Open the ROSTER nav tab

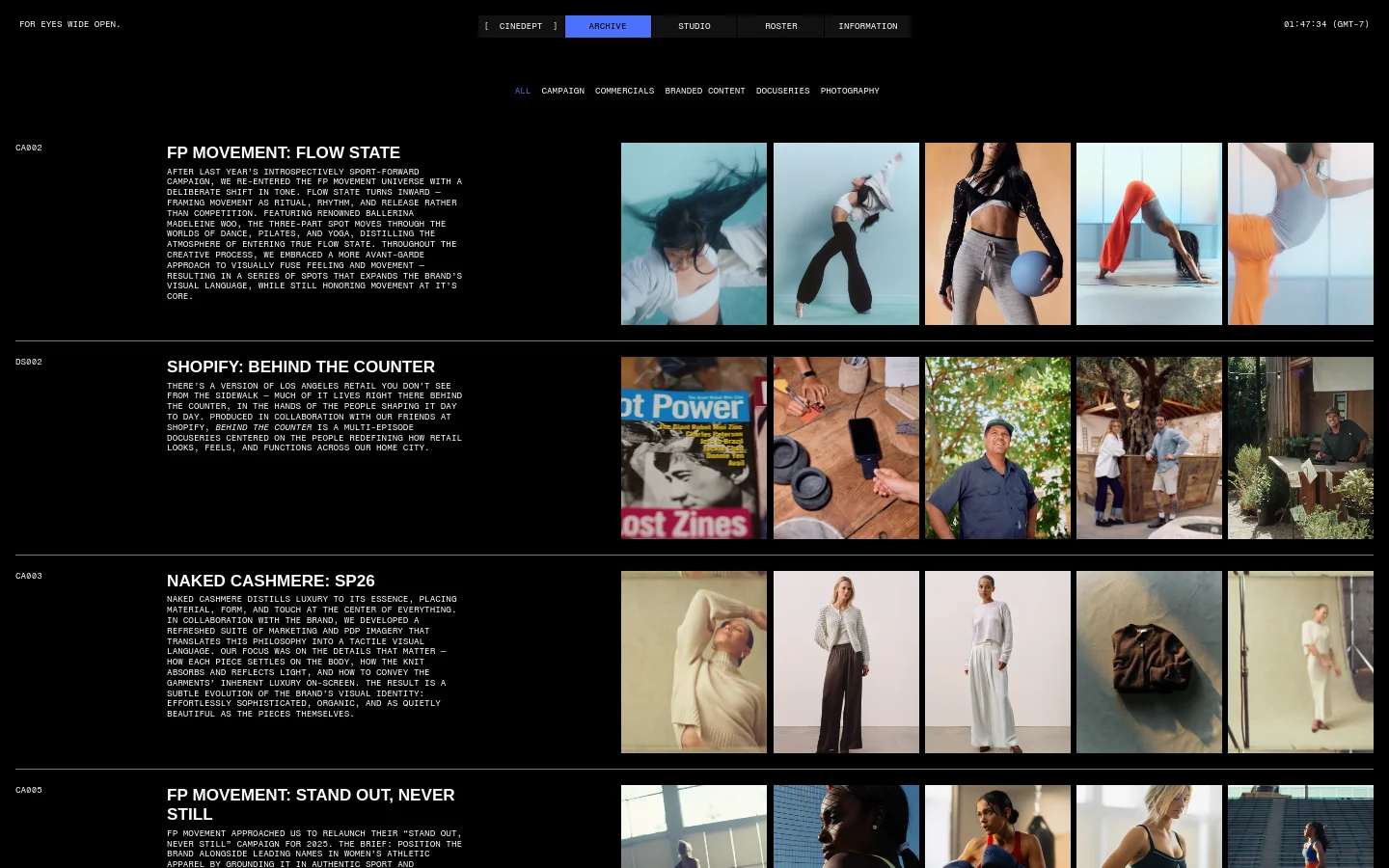click(781, 26)
